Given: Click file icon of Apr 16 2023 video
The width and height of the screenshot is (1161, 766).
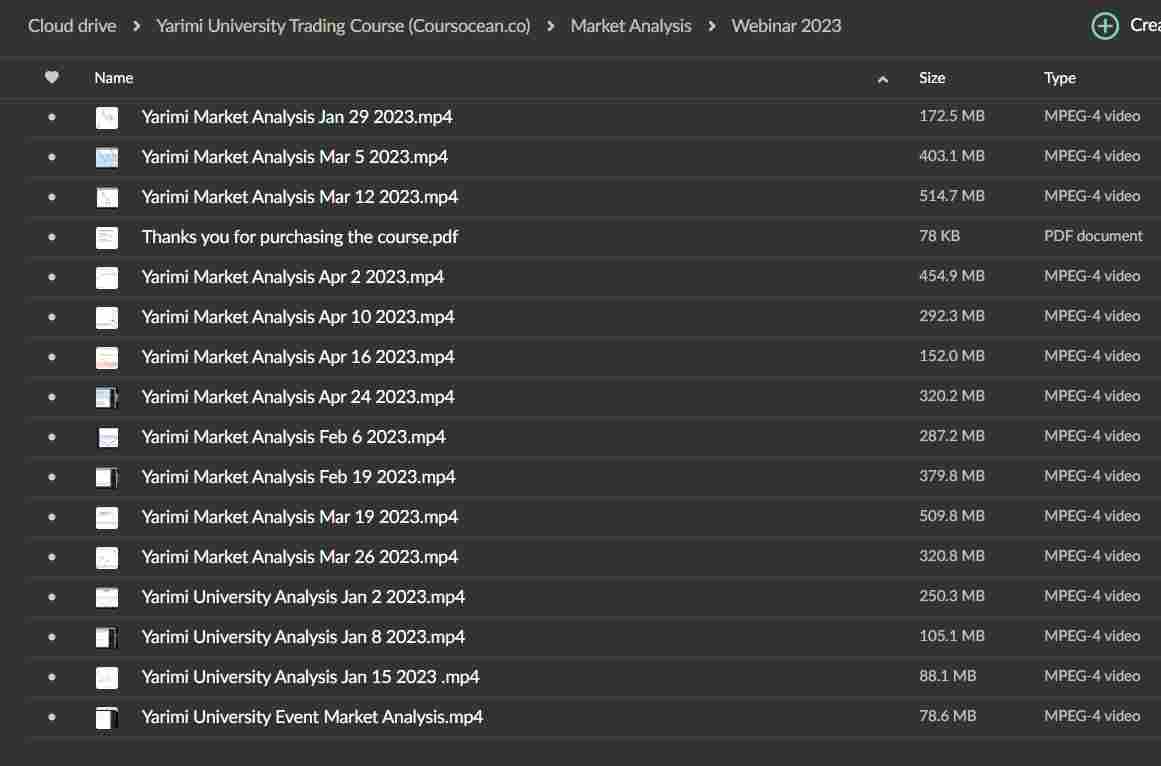Looking at the screenshot, I should coord(107,357).
